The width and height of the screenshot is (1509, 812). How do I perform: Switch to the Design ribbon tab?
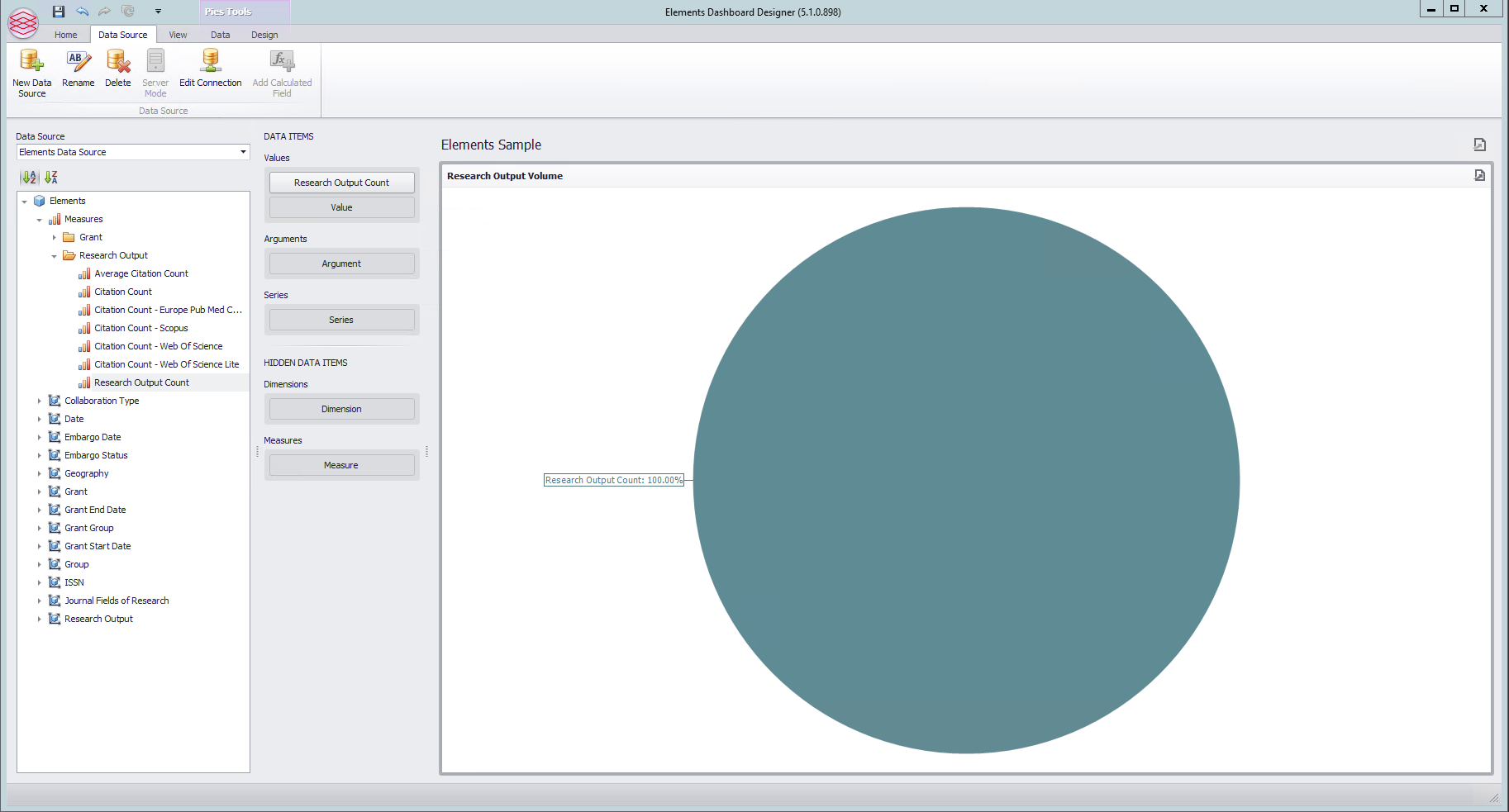264,35
